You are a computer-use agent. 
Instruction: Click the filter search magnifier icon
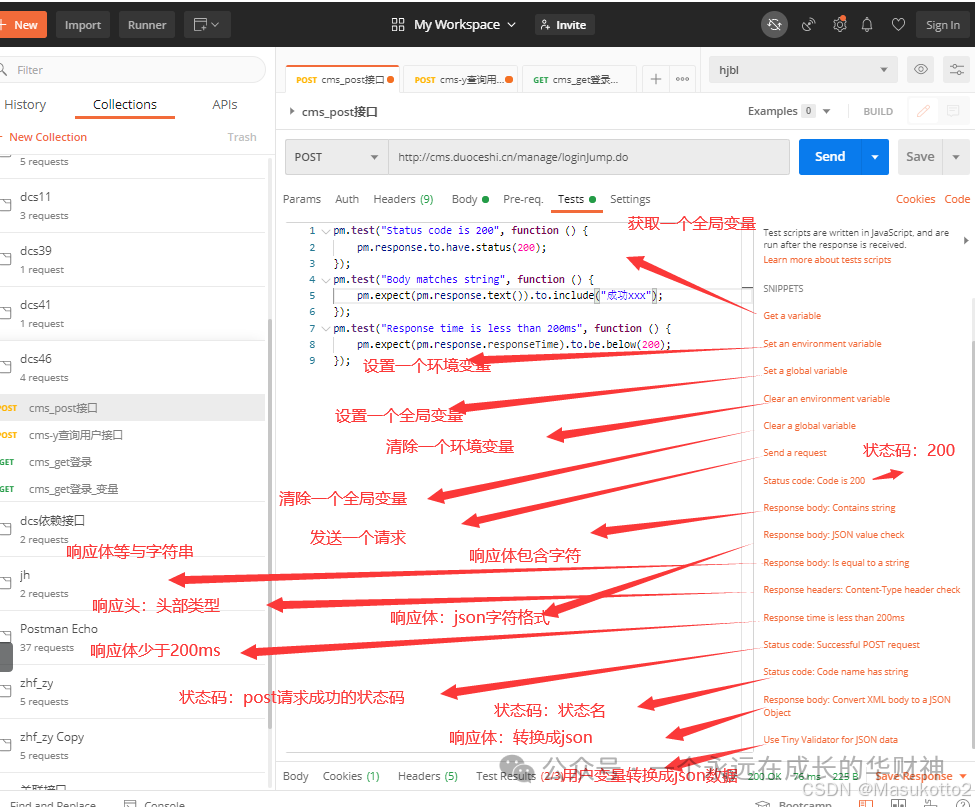pyautogui.click(x=3, y=69)
